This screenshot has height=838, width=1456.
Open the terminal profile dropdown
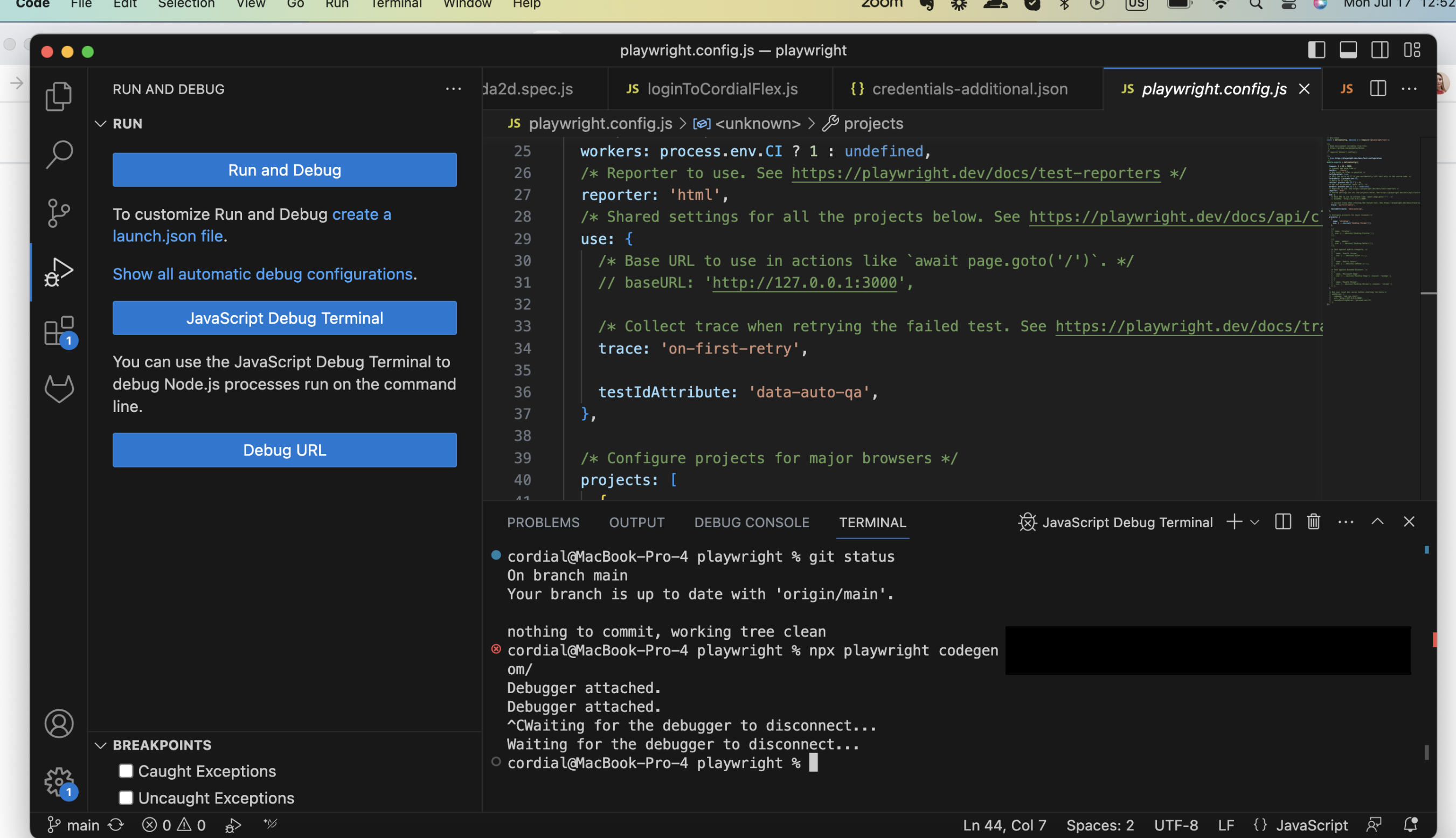(x=1254, y=521)
